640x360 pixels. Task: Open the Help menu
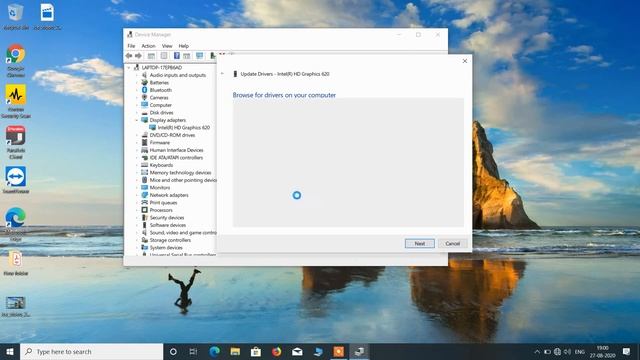184,46
